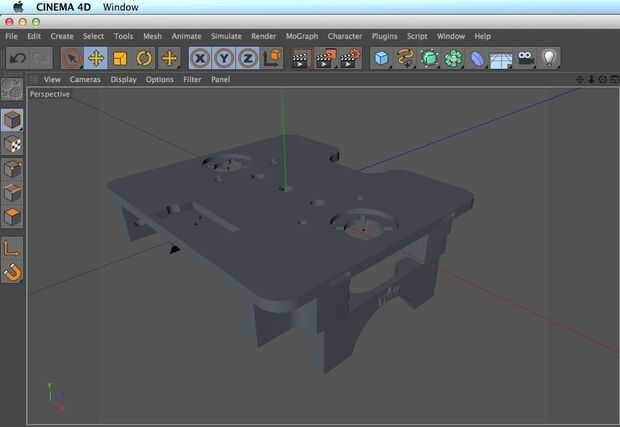The width and height of the screenshot is (620, 427).
Task: Click Render to Picture Viewer icon
Action: [x=325, y=59]
